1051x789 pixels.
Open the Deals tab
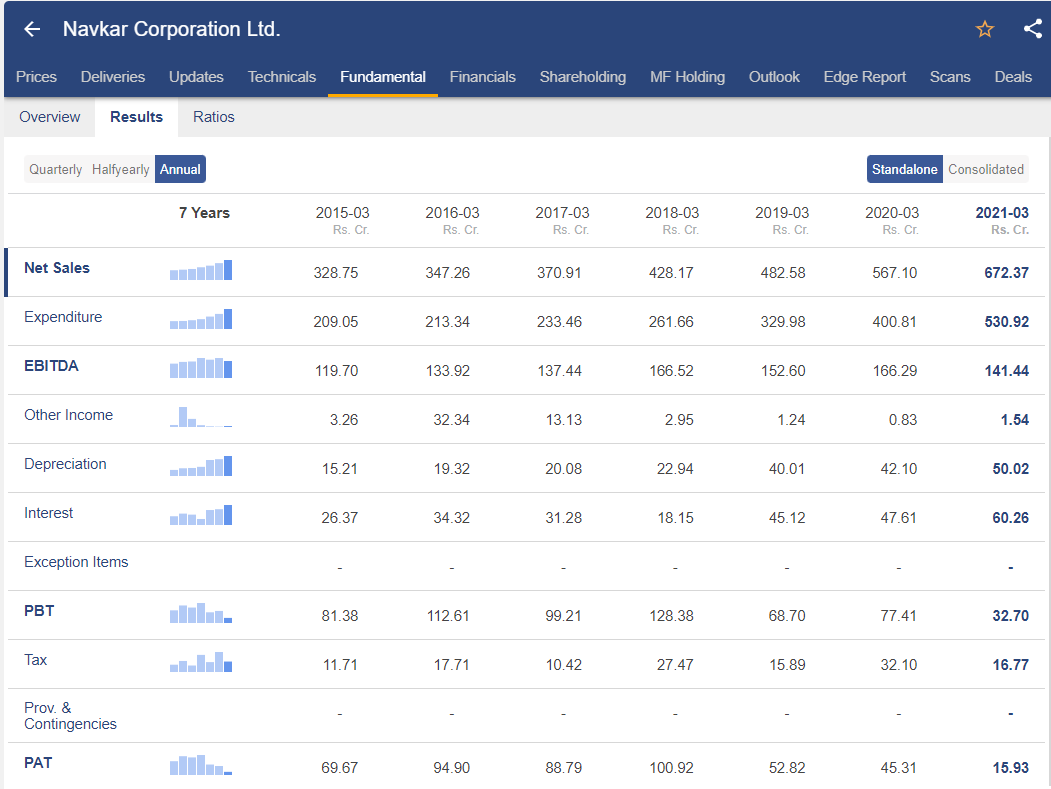click(1013, 76)
